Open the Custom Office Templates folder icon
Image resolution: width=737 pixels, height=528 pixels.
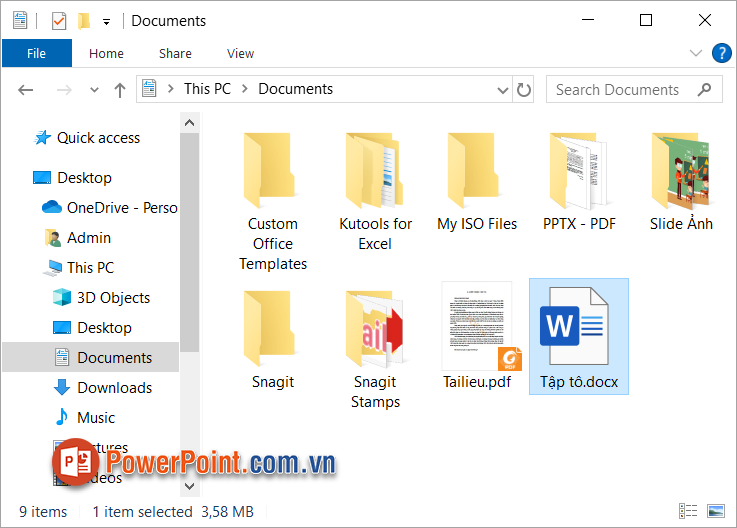269,171
